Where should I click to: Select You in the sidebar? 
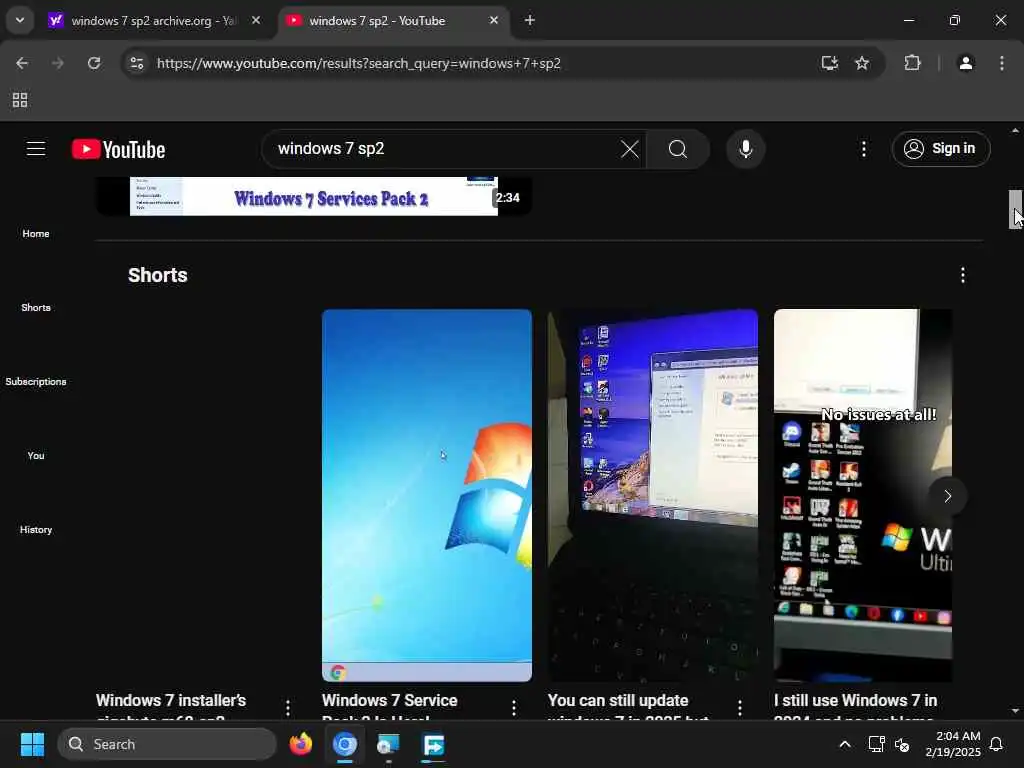36,455
